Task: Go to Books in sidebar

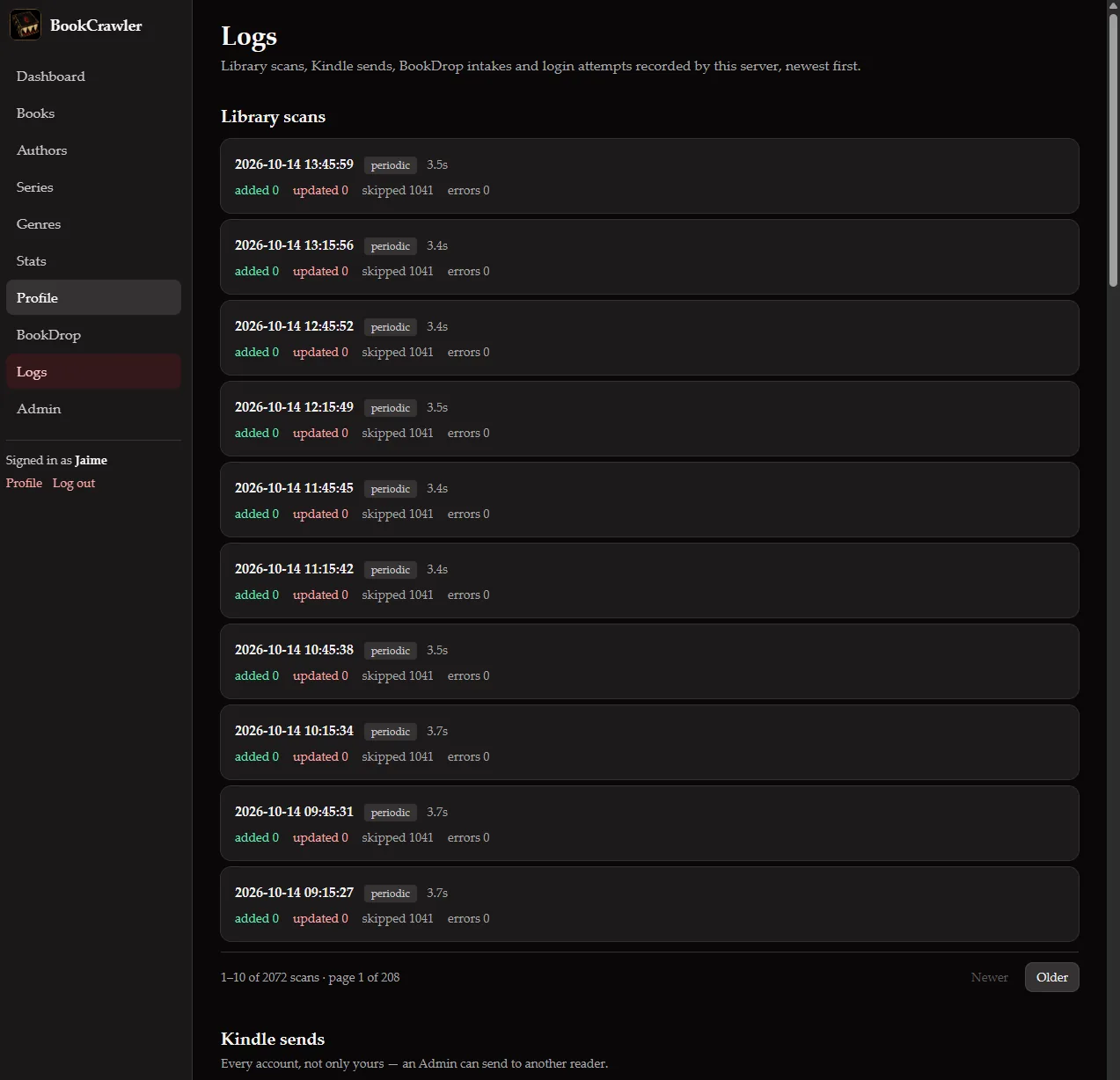Action: click(x=93, y=113)
